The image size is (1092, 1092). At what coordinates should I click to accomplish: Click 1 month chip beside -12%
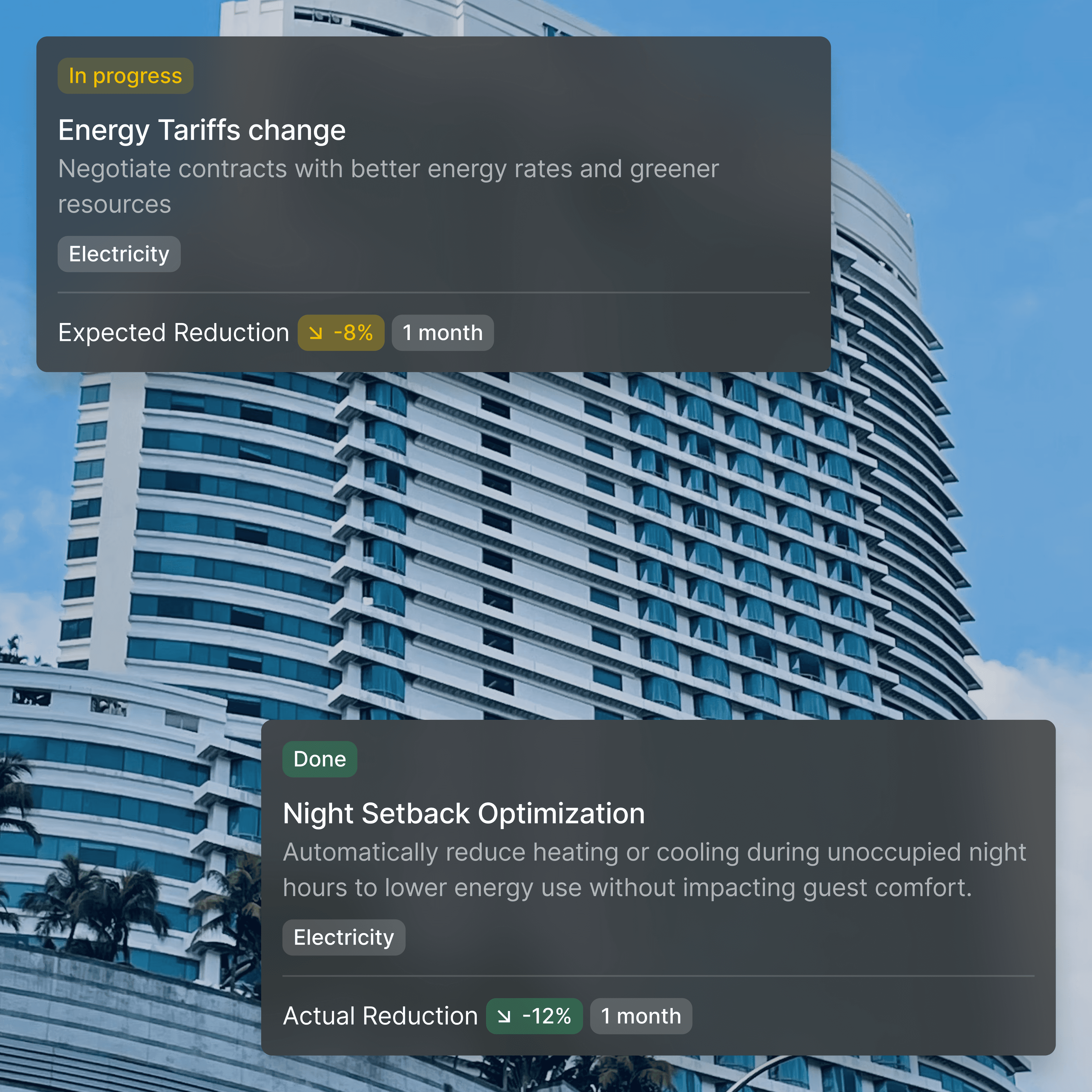click(x=641, y=1016)
